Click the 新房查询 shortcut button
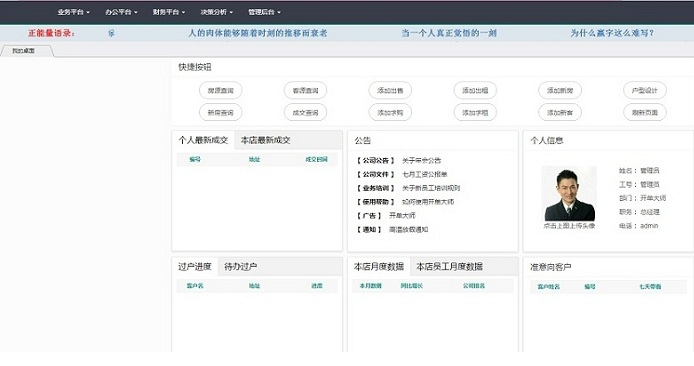The image size is (694, 366). click(220, 112)
